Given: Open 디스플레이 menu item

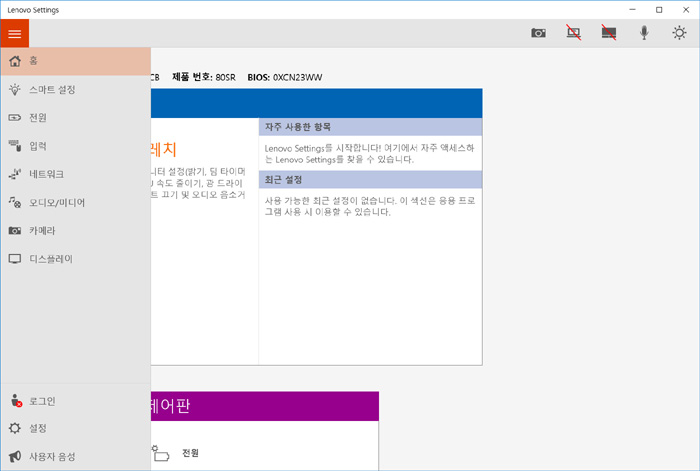Looking at the screenshot, I should point(75,259).
